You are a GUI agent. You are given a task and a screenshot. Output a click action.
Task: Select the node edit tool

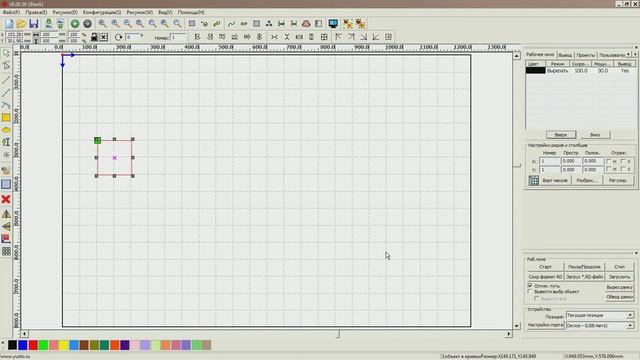(x=6, y=66)
